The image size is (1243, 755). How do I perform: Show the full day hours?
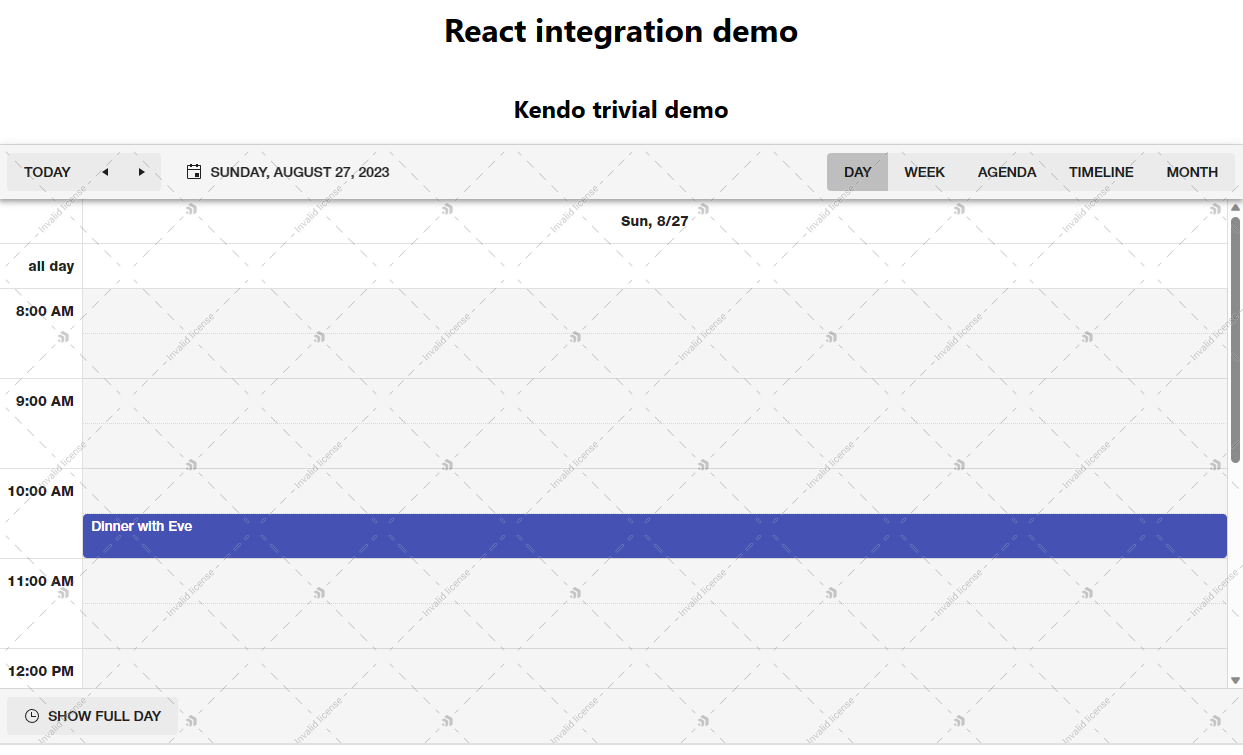92,716
